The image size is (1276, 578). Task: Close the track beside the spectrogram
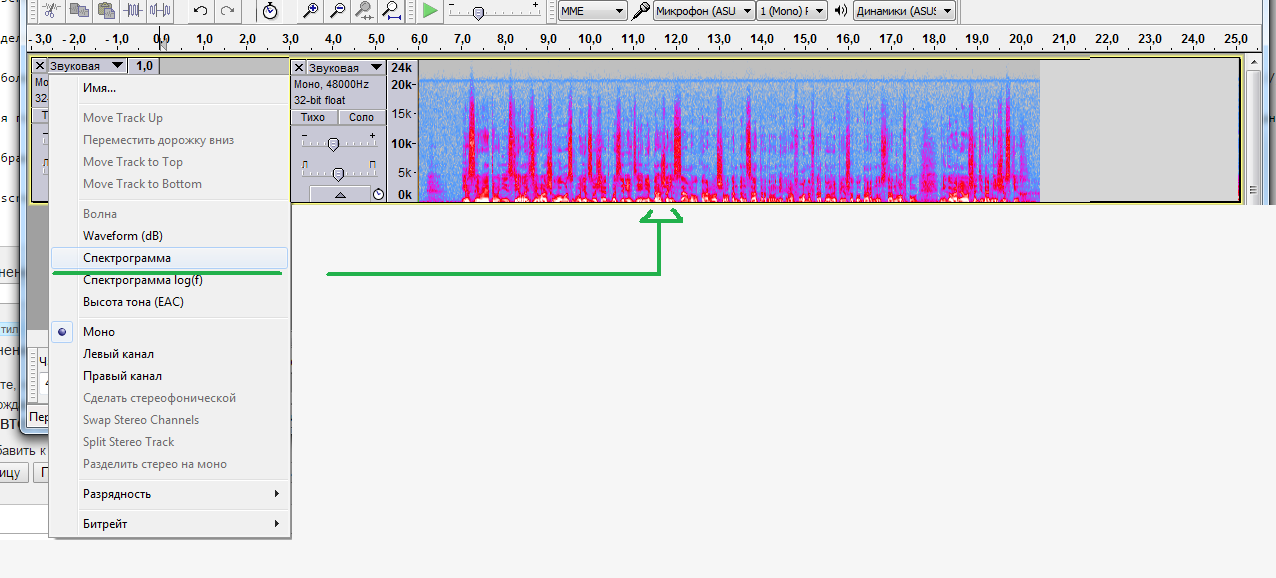[299, 67]
